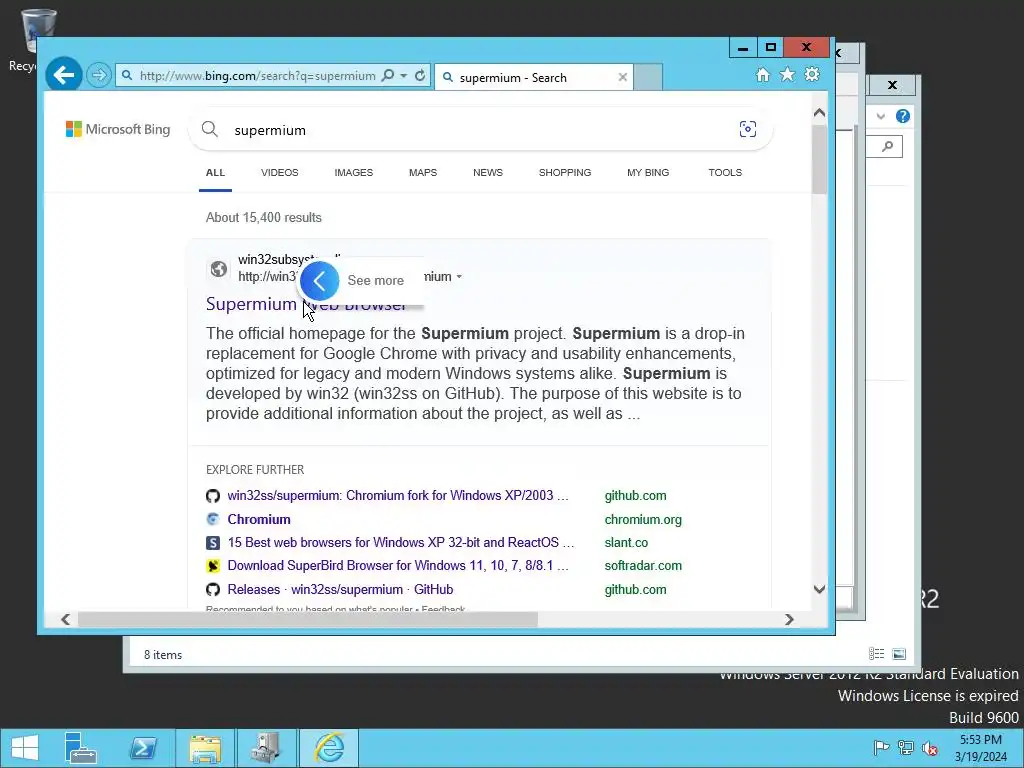Image resolution: width=1024 pixels, height=768 pixels.
Task: Expand the result URL dropdown caret
Action: (x=459, y=277)
